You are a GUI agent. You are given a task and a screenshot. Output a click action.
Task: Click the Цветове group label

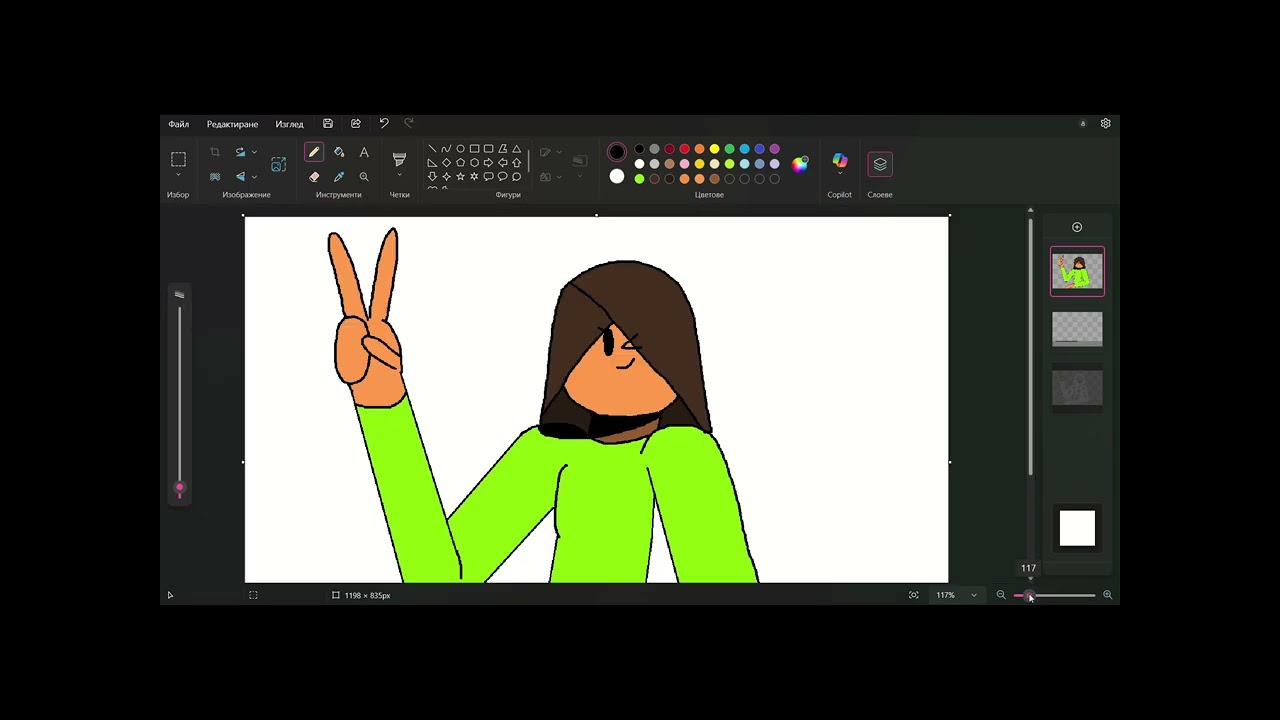pyautogui.click(x=709, y=195)
